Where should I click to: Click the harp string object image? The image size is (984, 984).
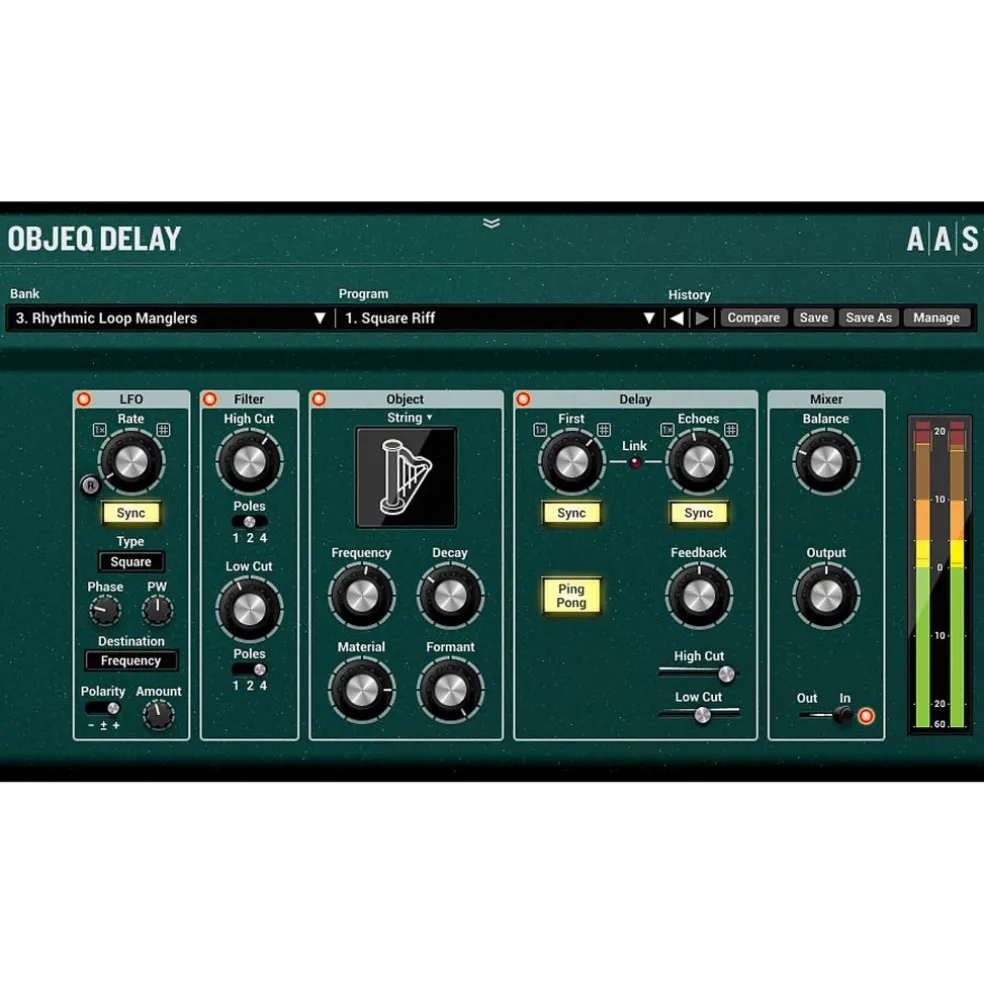tap(406, 478)
